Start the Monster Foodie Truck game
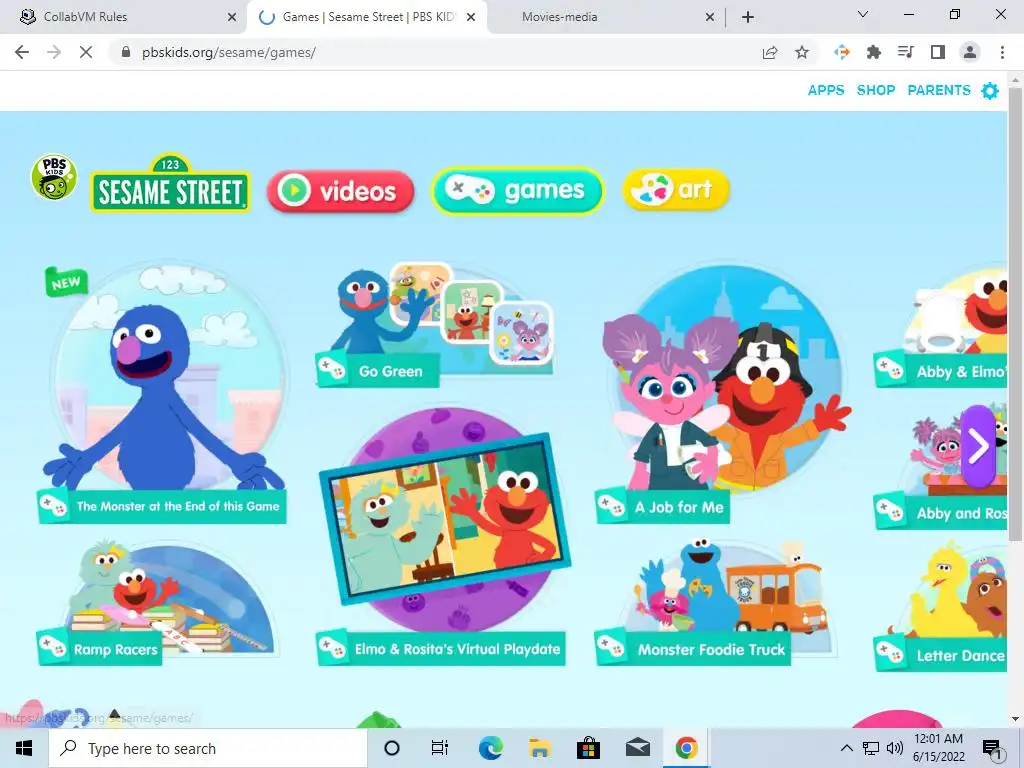This screenshot has width=1024, height=768. click(x=715, y=601)
